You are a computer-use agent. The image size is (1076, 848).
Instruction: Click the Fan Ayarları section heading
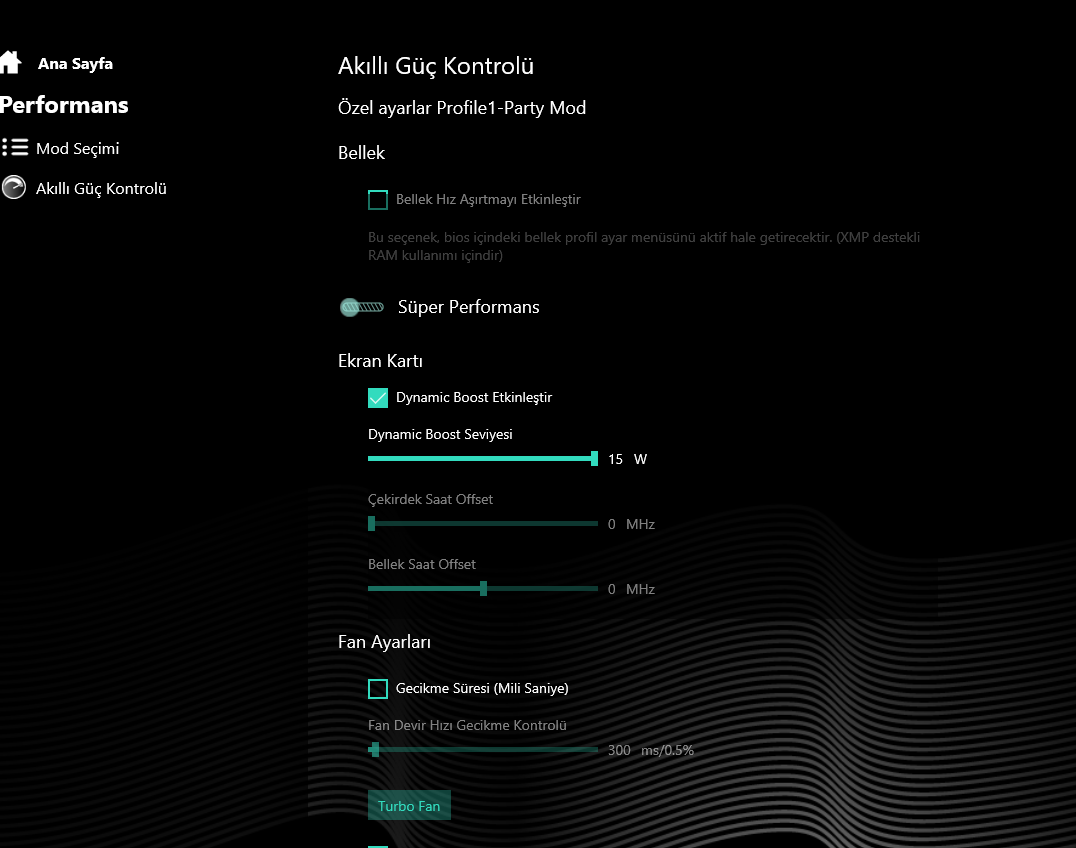click(x=384, y=642)
